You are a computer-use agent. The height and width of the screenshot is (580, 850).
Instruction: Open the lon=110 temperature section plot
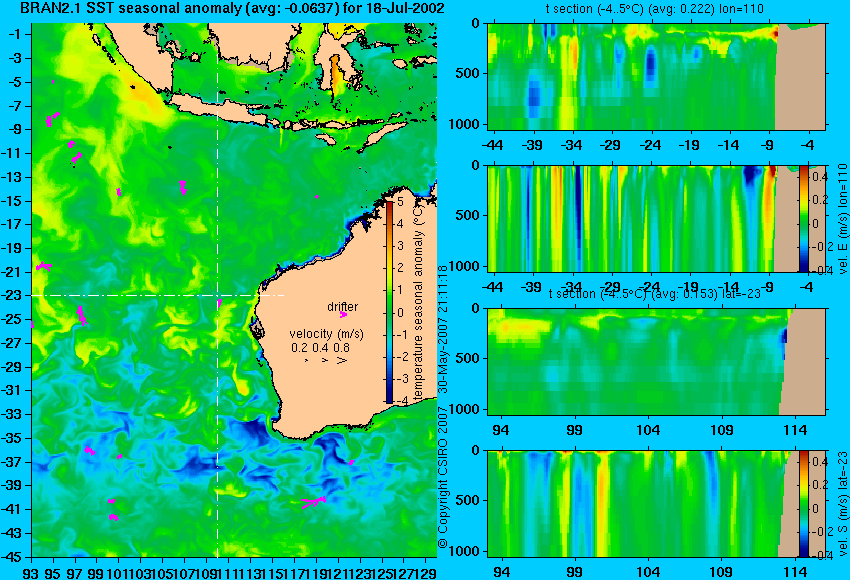pyautogui.click(x=656, y=76)
